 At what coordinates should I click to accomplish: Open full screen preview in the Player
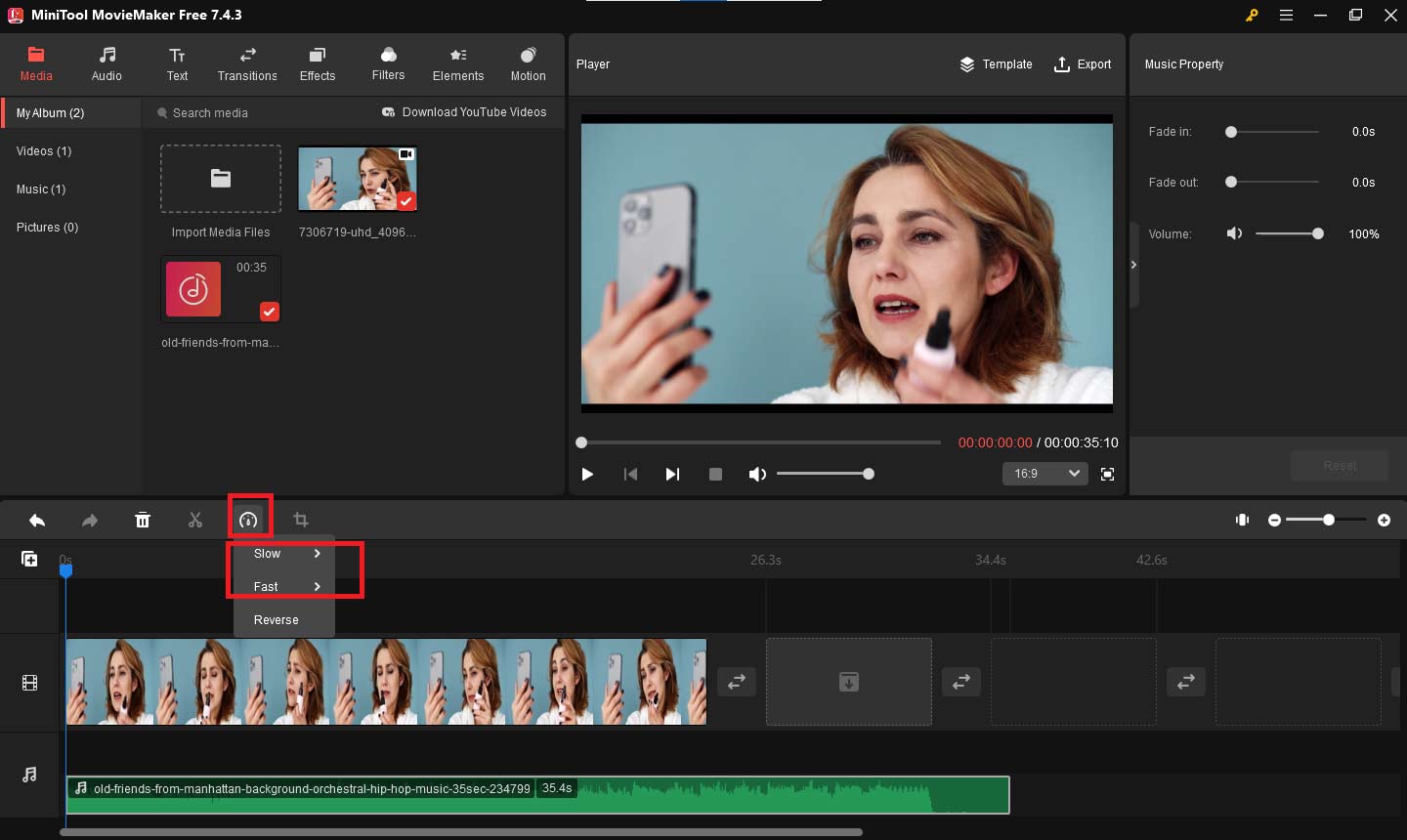1108,473
